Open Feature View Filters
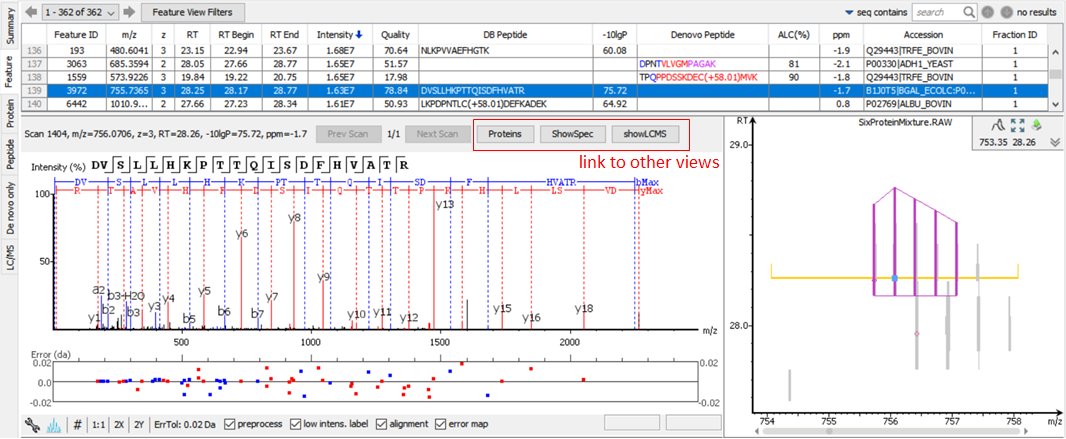Screen dimensions: 1066x439 [192, 12]
